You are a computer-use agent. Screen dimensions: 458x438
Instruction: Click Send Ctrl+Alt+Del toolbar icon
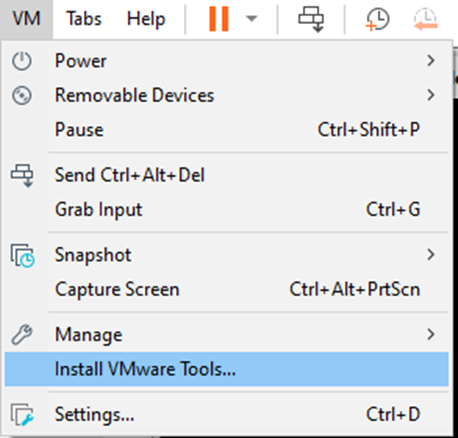(311, 19)
